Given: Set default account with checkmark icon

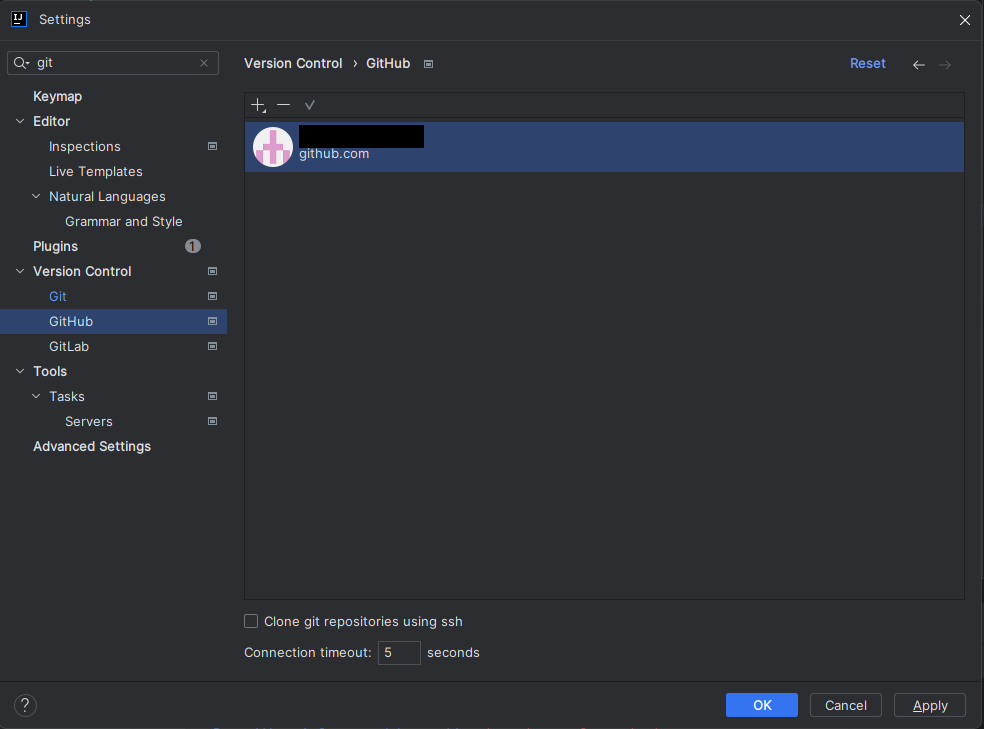Looking at the screenshot, I should 309,105.
